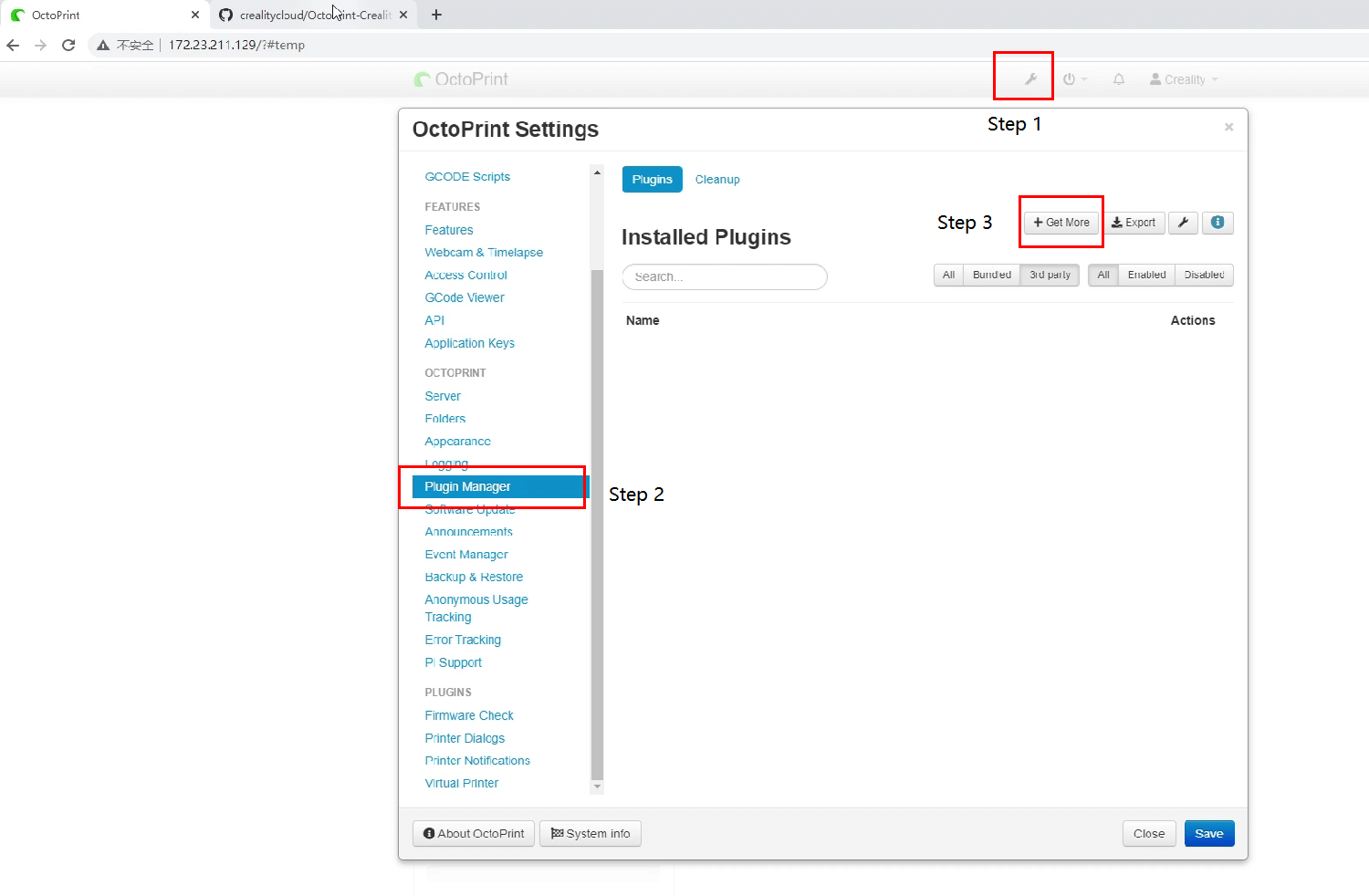Open Backup & Restore section

(474, 577)
